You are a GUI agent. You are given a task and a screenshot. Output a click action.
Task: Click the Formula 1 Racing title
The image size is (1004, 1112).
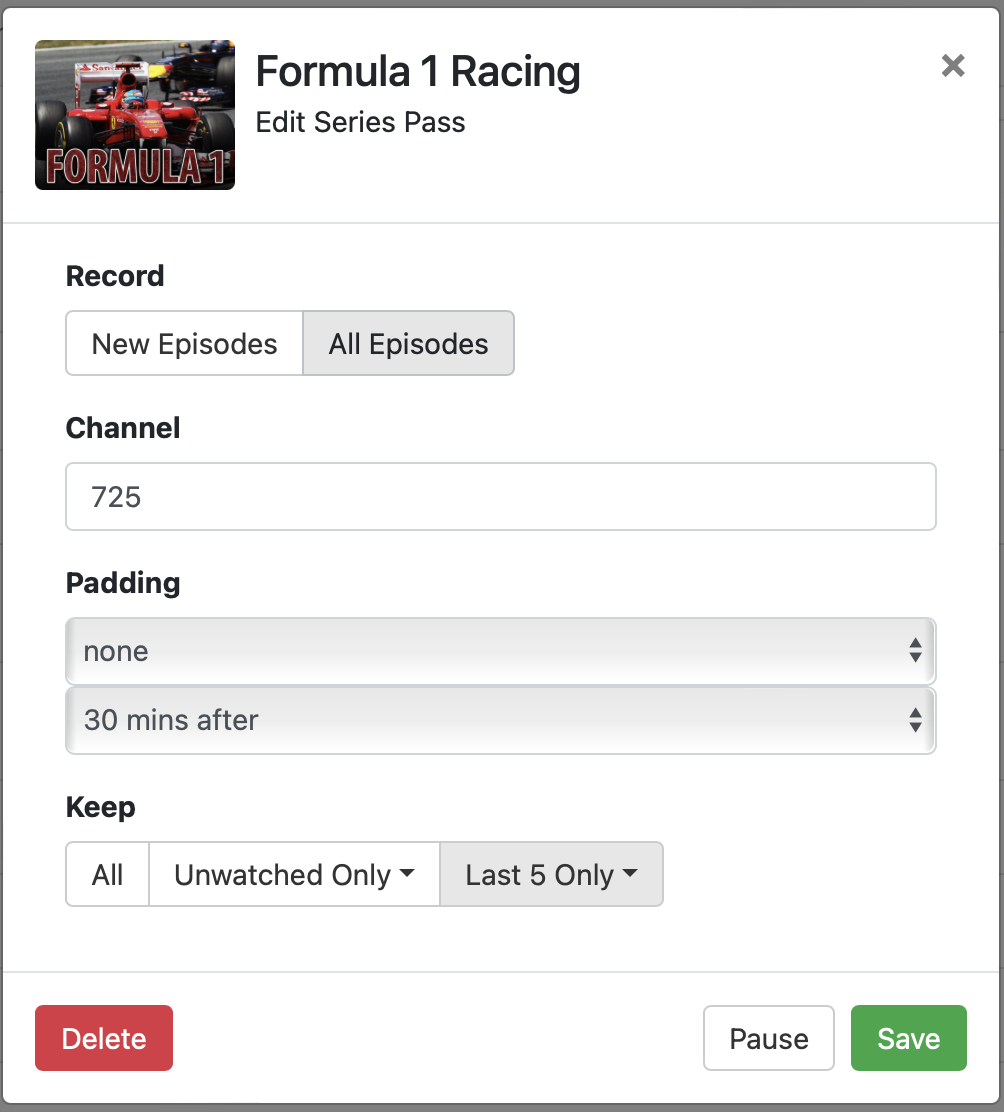(418, 72)
